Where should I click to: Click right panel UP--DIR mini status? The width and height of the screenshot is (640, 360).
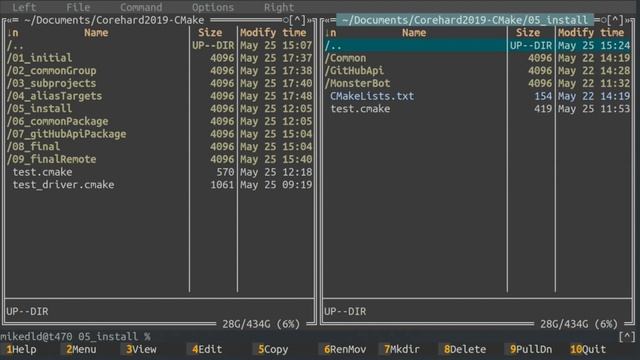345,311
